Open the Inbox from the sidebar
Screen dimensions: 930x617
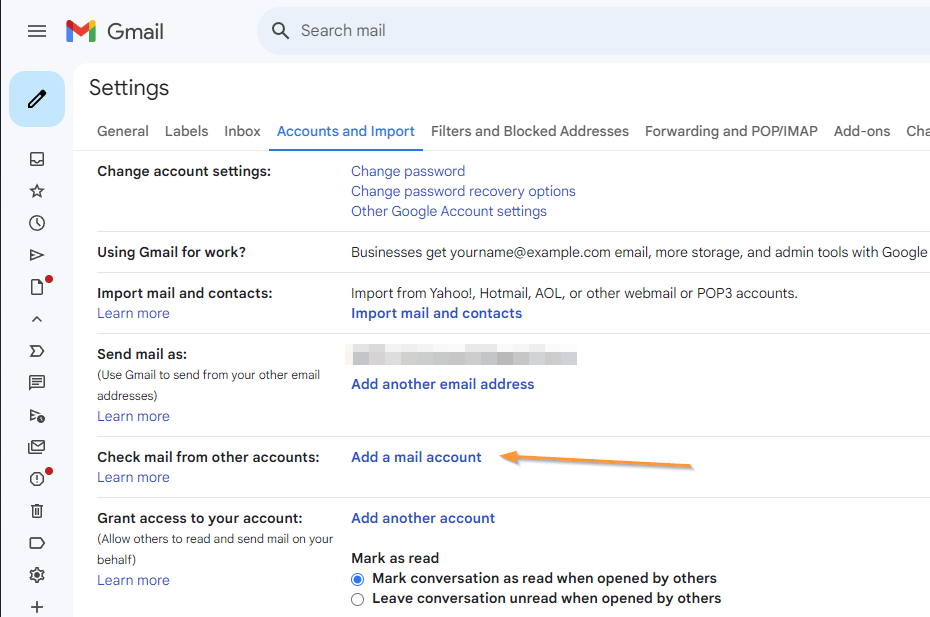tap(37, 159)
